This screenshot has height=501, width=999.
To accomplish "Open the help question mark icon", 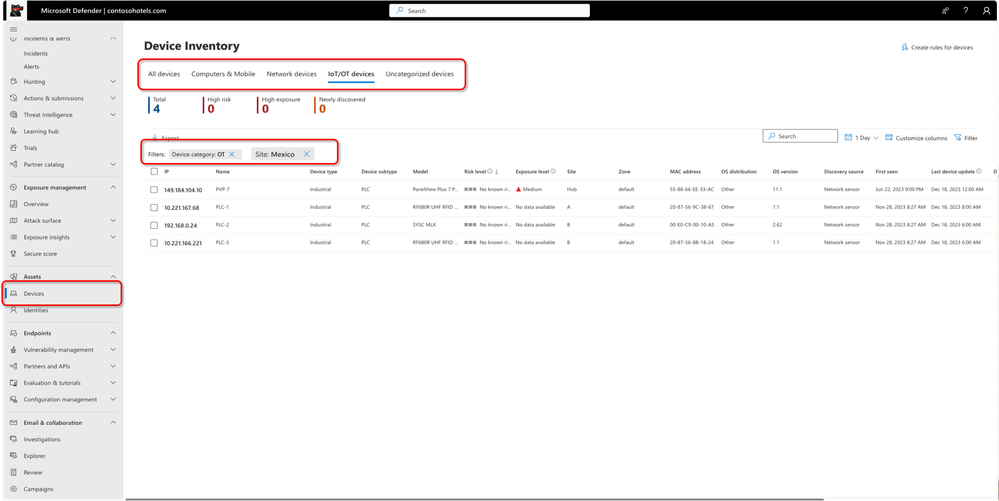I will pos(966,11).
